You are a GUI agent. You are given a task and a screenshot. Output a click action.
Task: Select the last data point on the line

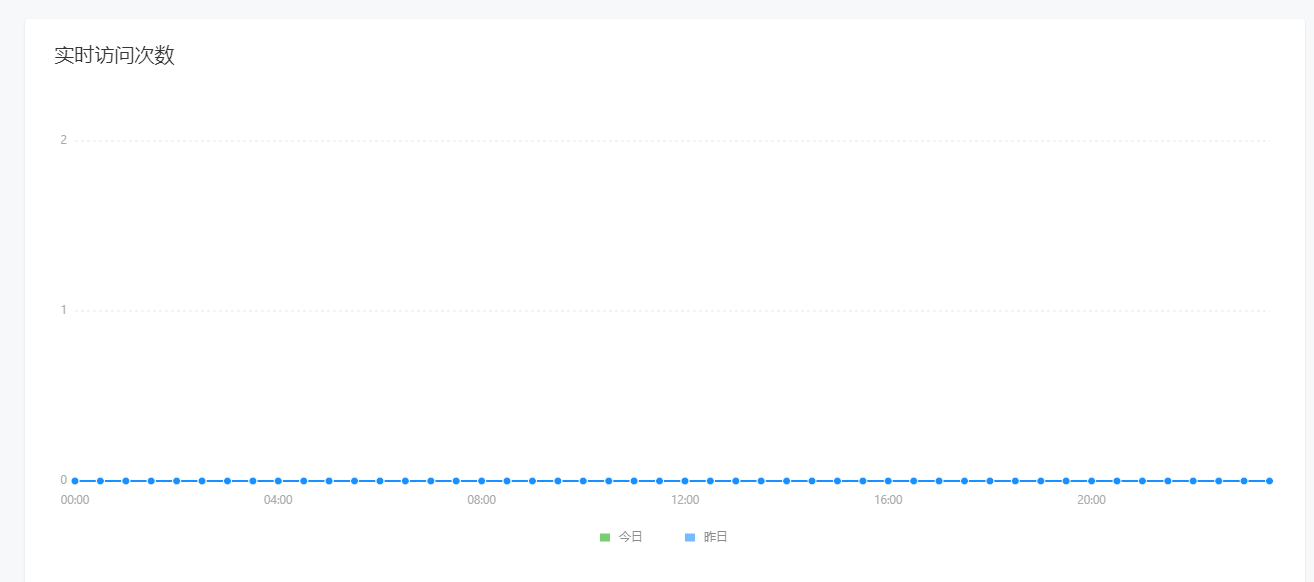click(1269, 481)
